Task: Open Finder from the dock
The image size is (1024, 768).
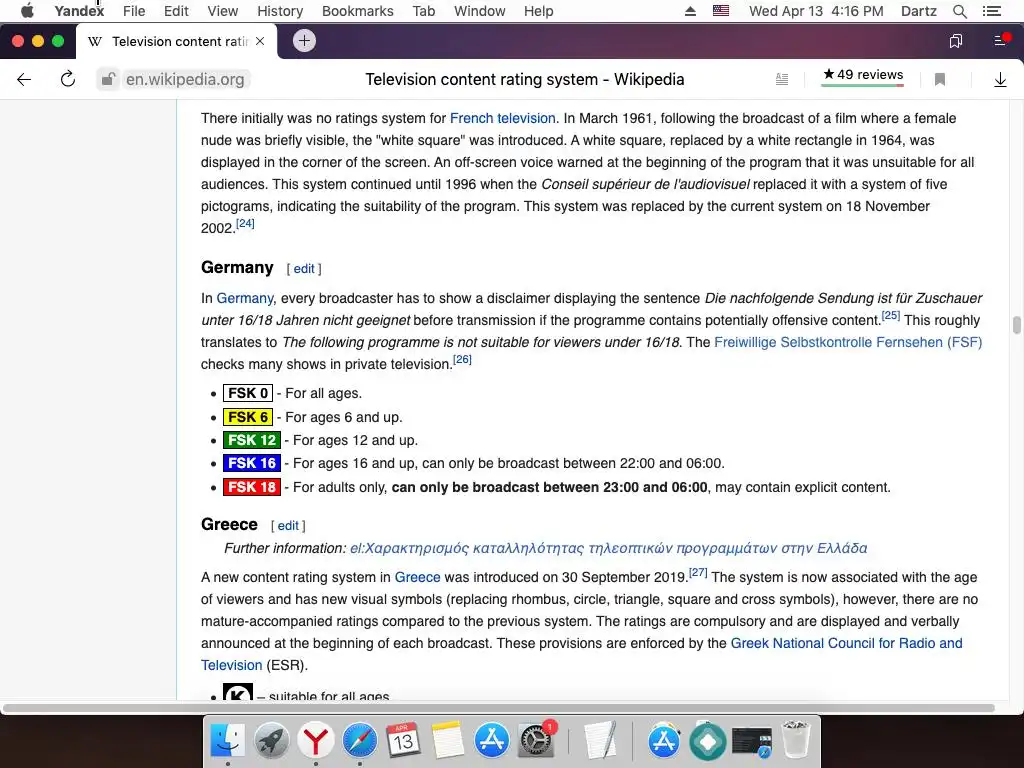Action: (227, 741)
